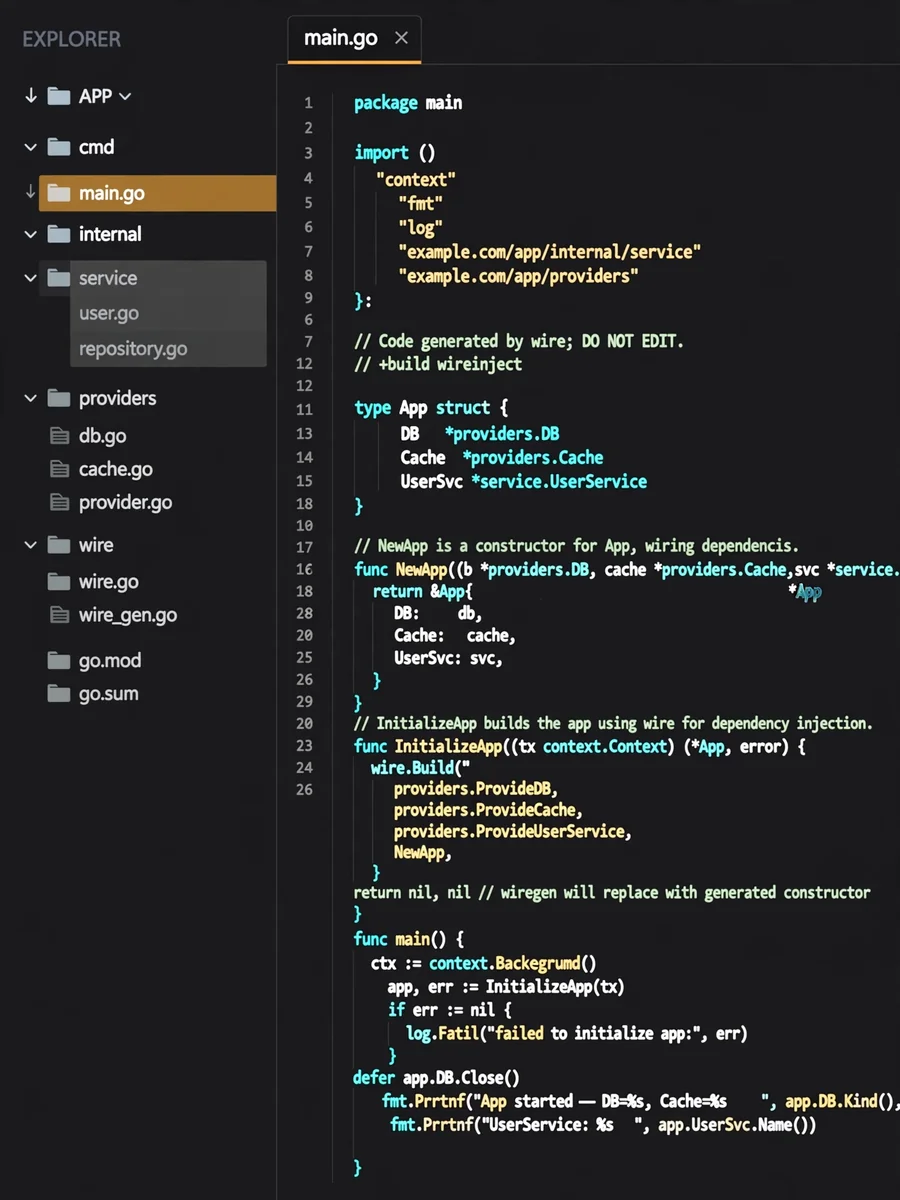900x1200 pixels.
Task: Click the 'return nil, nil' line
Action: (x=612, y=892)
